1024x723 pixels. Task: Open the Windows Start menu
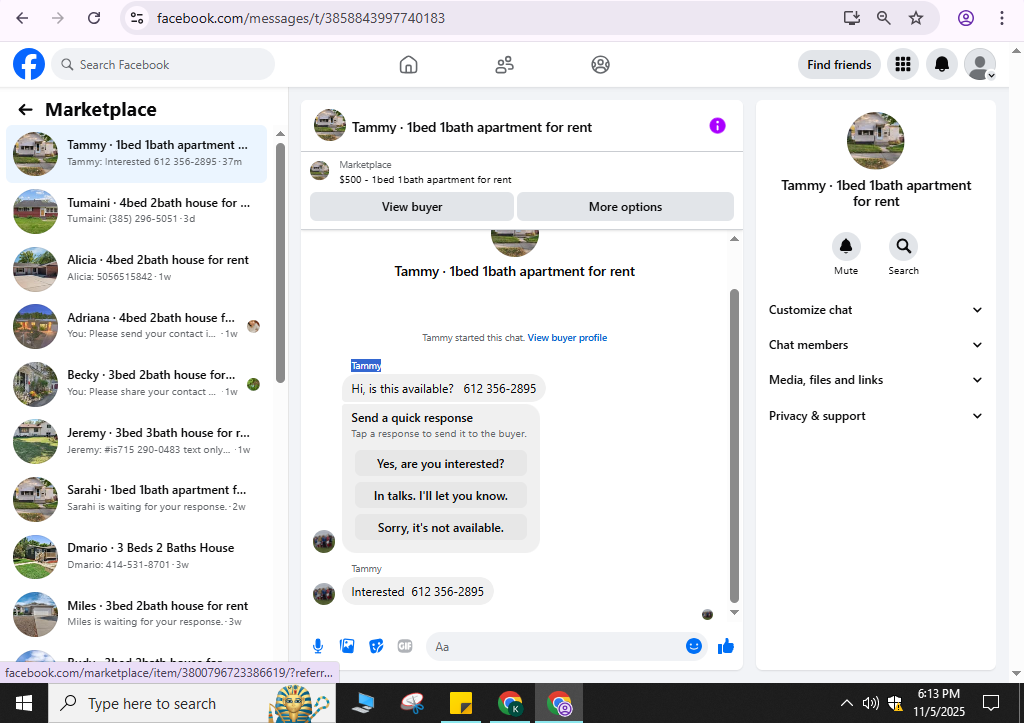point(24,703)
